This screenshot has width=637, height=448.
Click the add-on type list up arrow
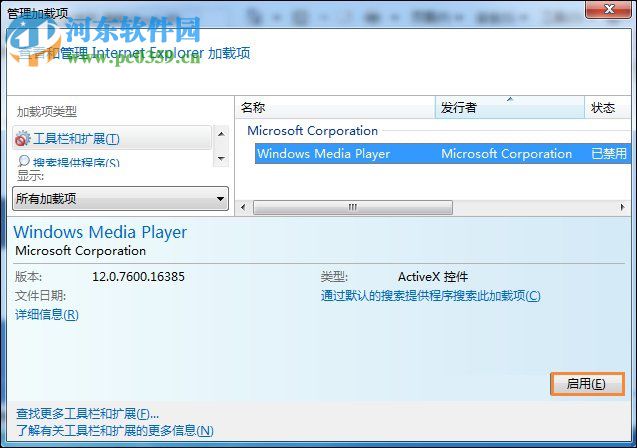[x=221, y=134]
